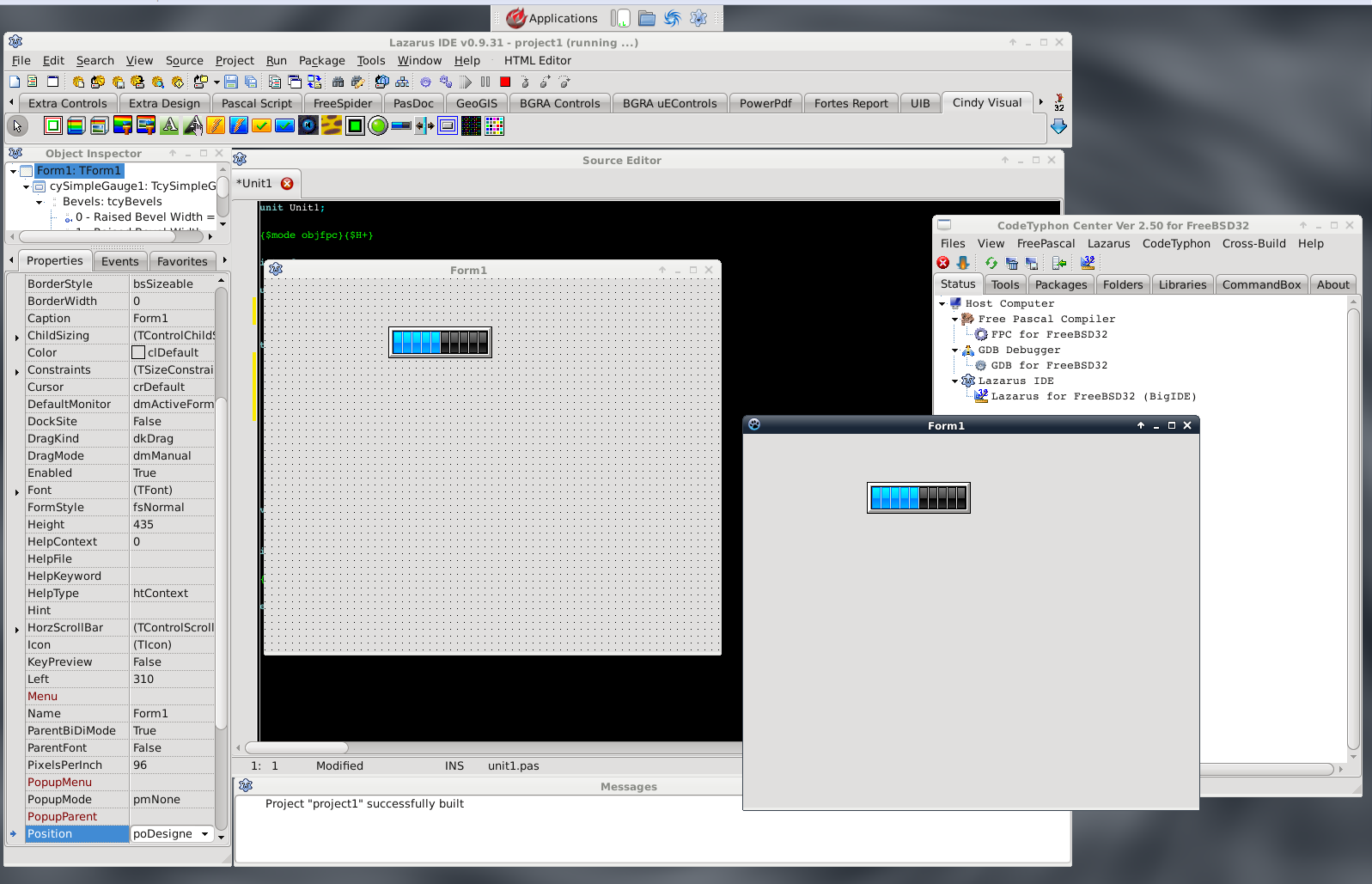Click the gauge in running Form1 window
This screenshot has width=1372, height=884.
[918, 497]
